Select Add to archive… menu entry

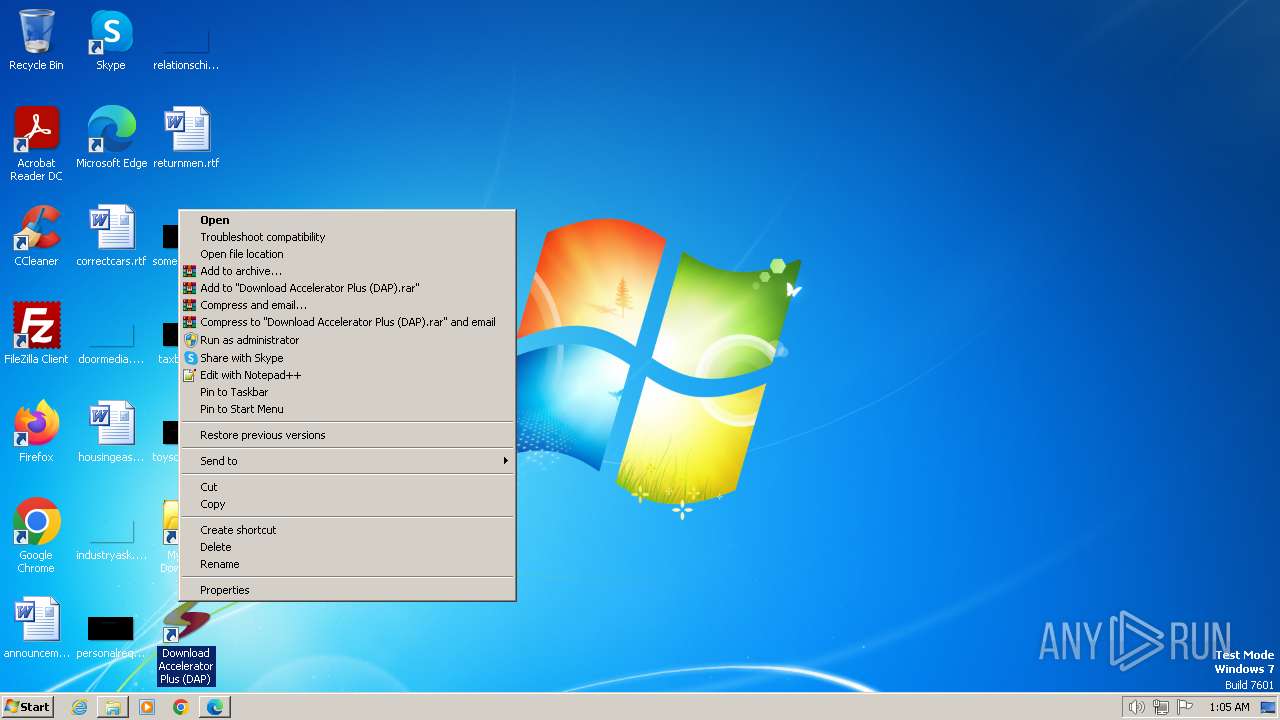coord(347,271)
